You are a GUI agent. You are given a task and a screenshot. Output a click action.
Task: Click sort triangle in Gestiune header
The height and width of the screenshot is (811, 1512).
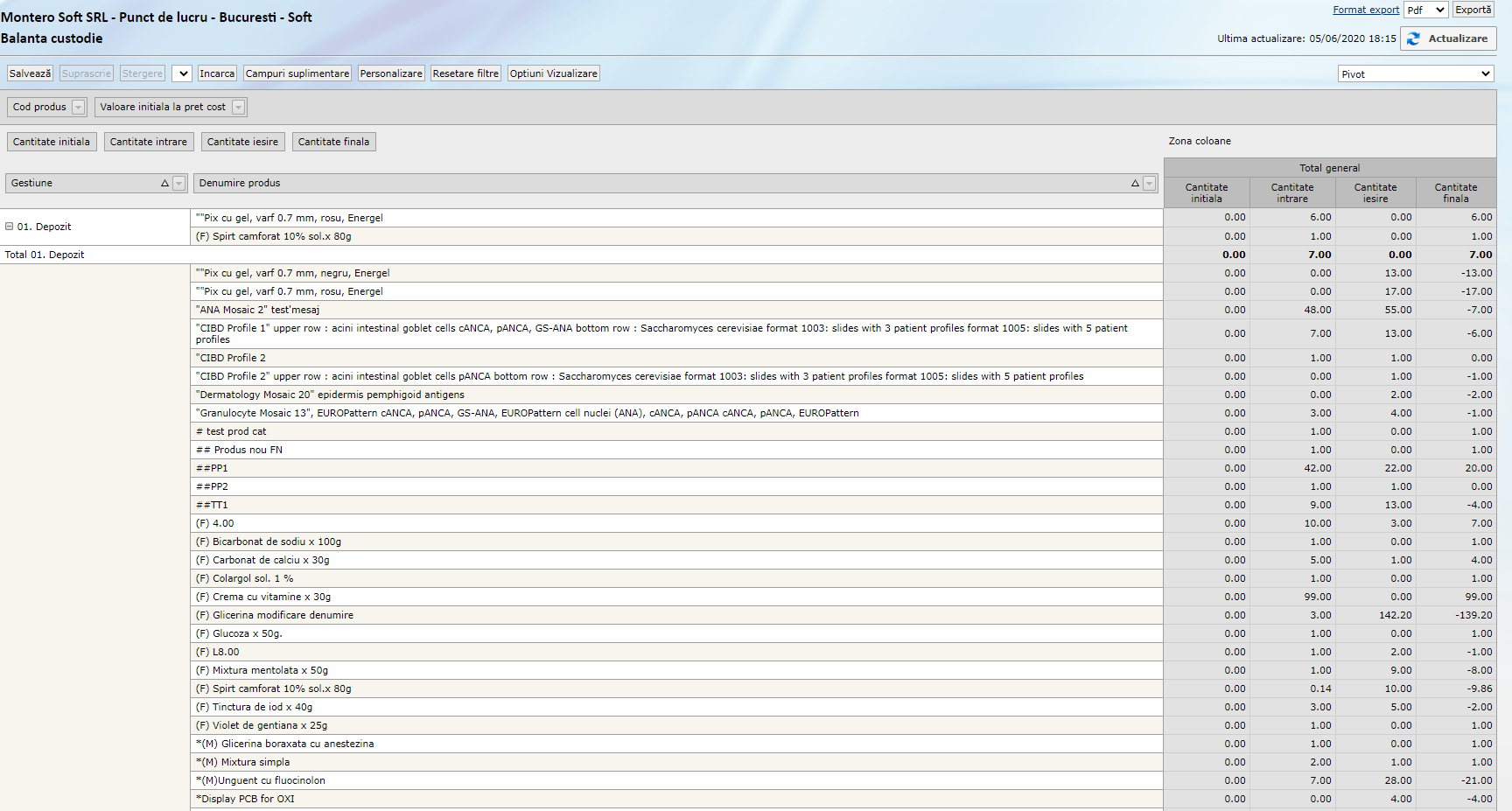pos(164,184)
